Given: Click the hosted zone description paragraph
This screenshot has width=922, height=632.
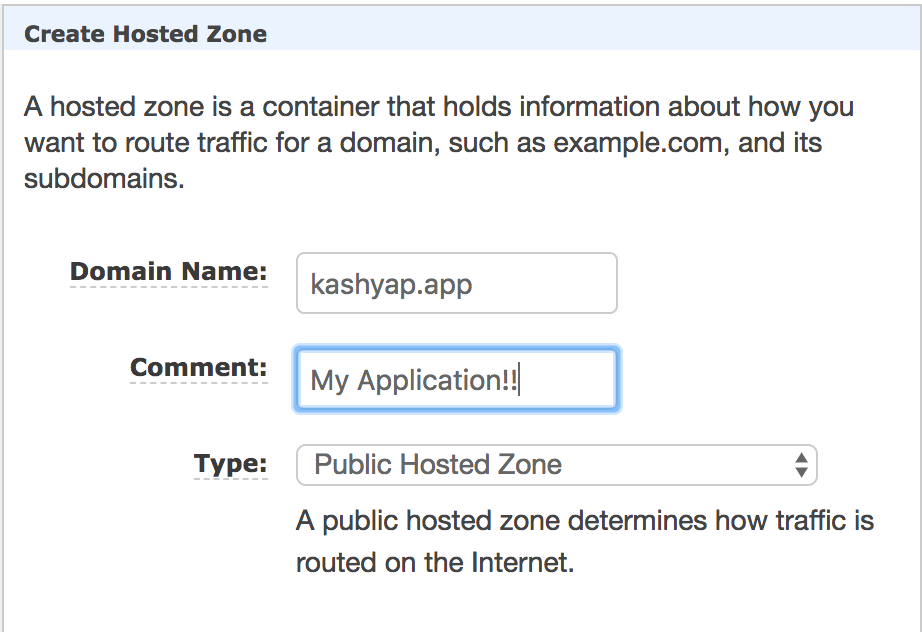Looking at the screenshot, I should pyautogui.click(x=439, y=144).
